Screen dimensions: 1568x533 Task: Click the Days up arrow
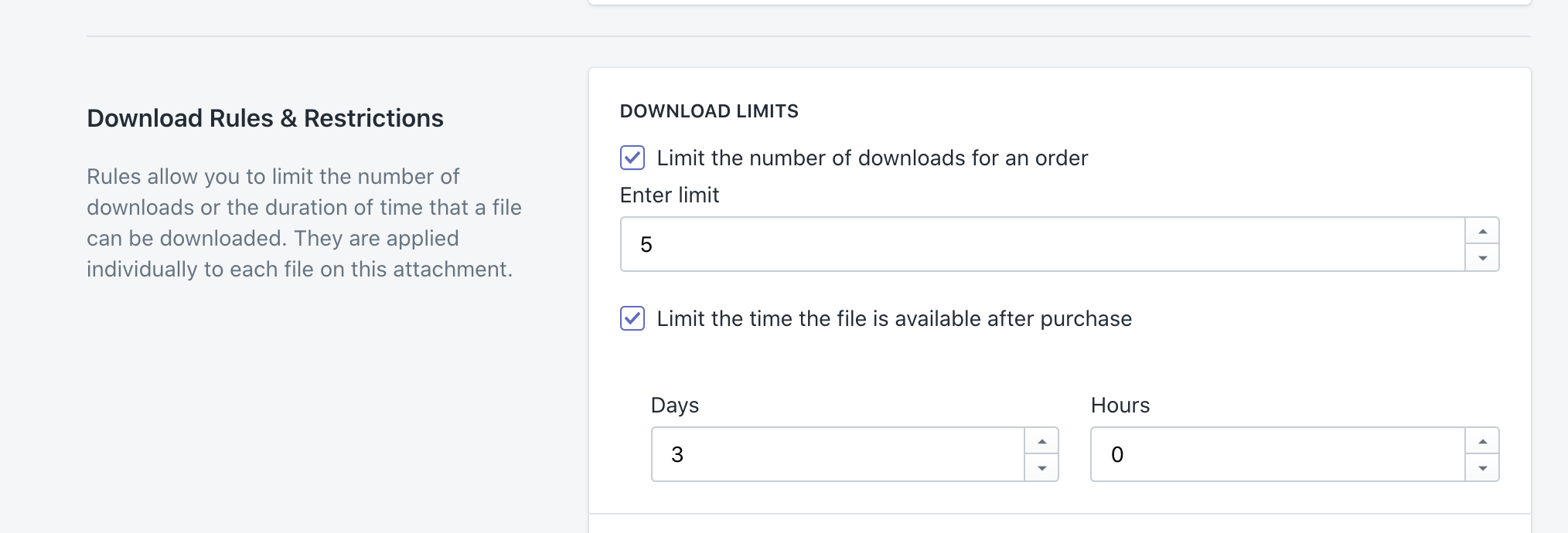[1041, 442]
